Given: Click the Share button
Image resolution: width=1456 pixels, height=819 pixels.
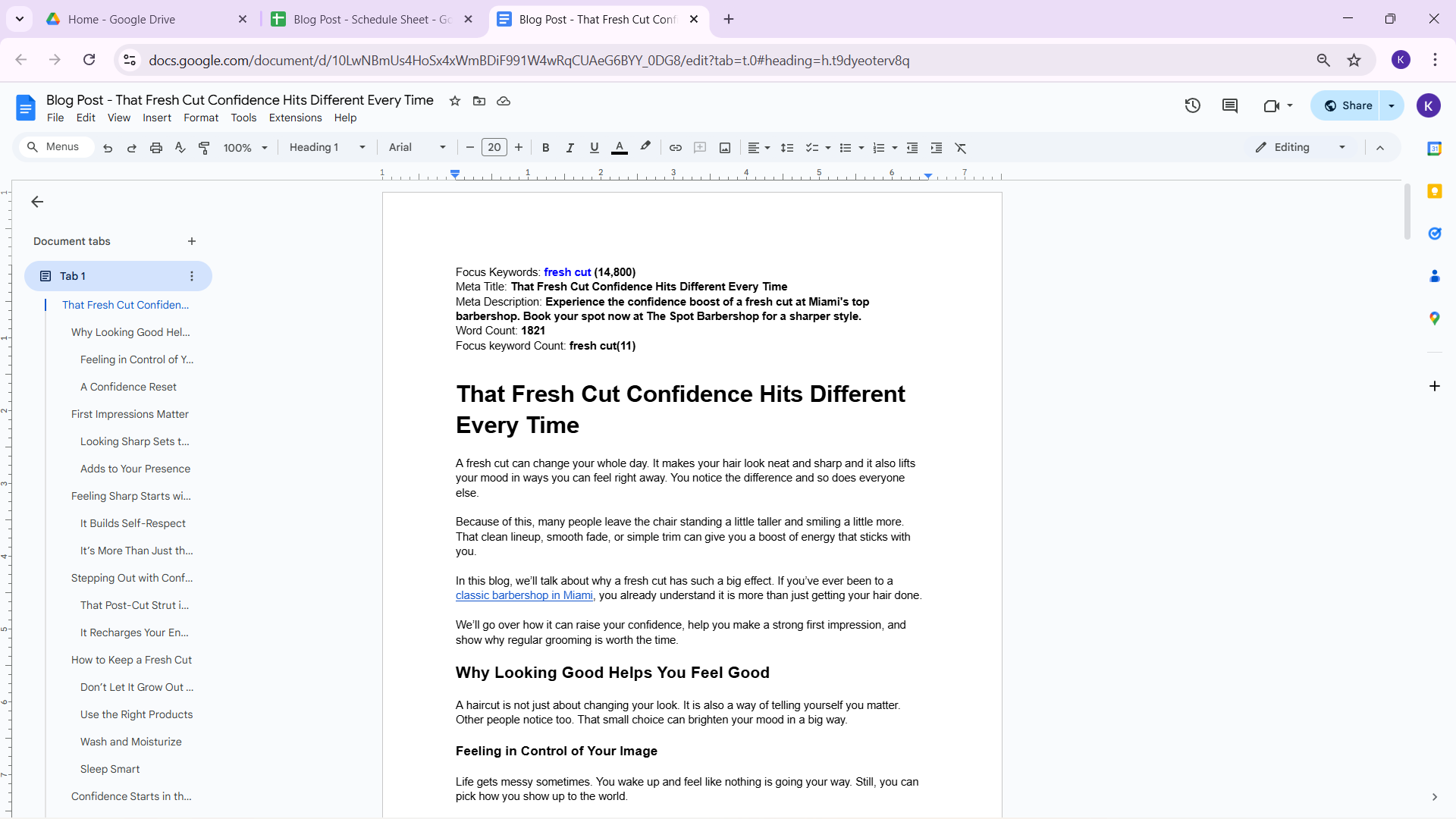Looking at the screenshot, I should tap(1348, 105).
